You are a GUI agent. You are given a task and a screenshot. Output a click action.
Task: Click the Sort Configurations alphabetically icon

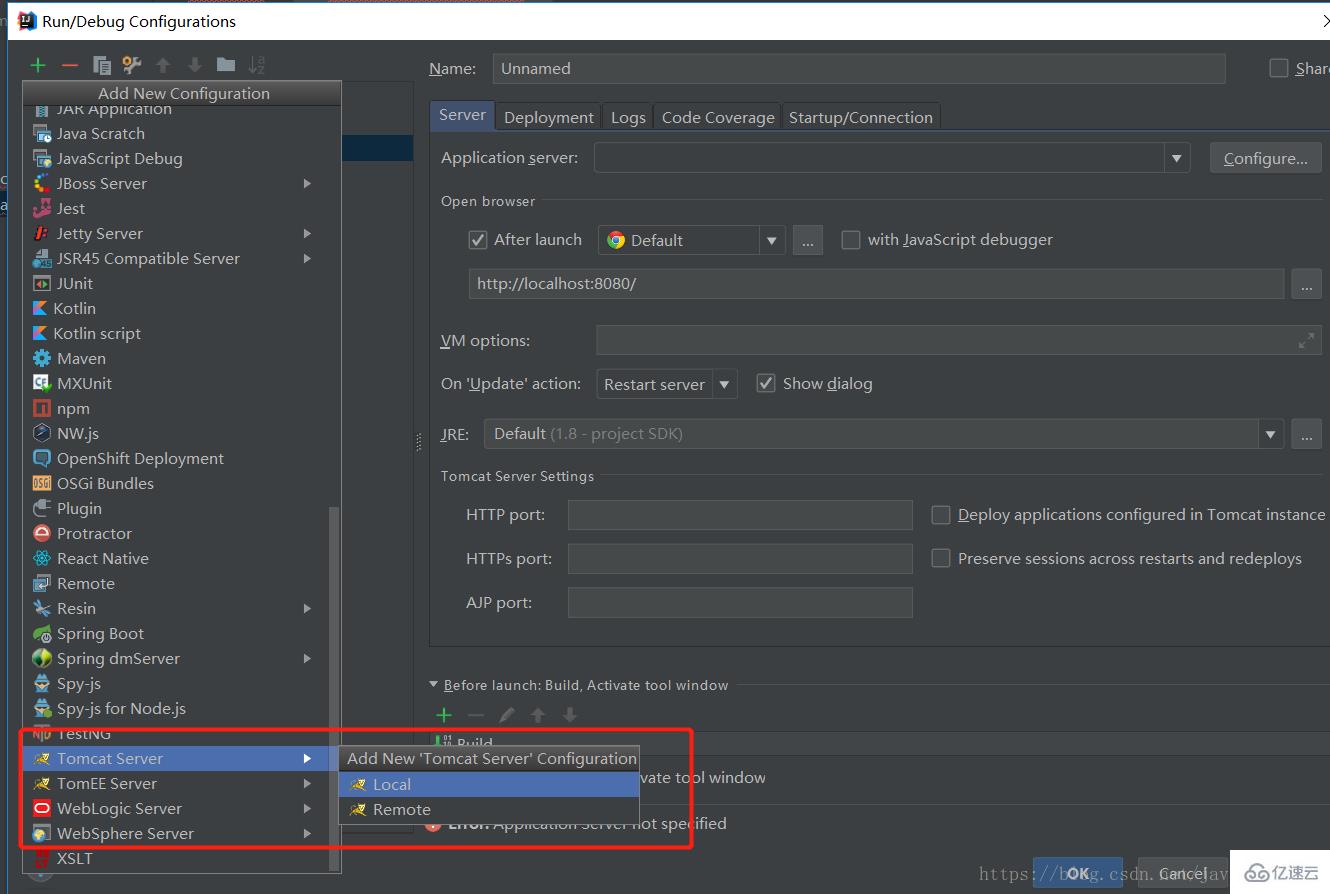257,66
